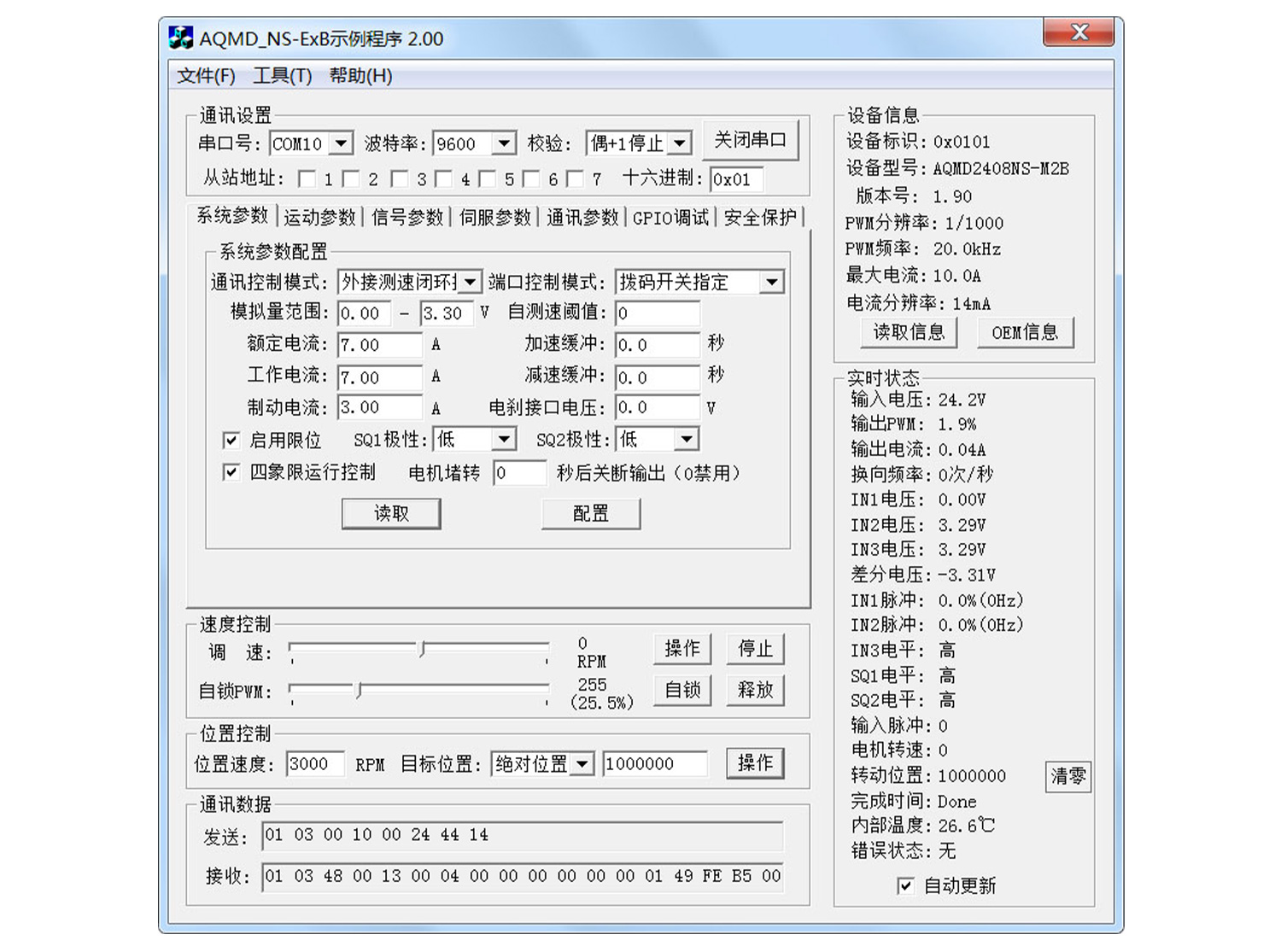Disable the 自动更新 checkbox
The image size is (1281, 952).
tap(905, 886)
